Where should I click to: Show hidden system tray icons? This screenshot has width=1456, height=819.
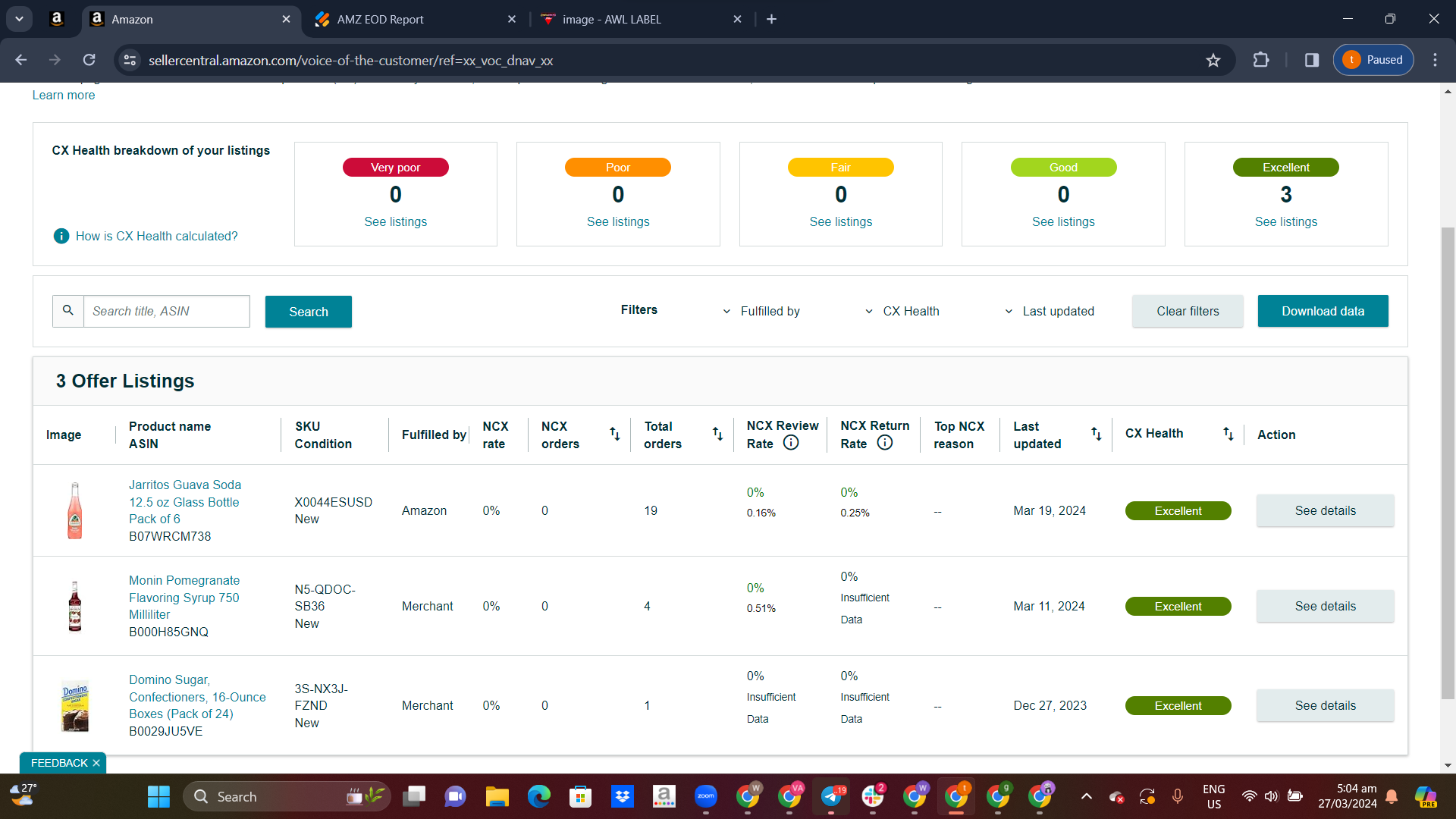click(1087, 796)
